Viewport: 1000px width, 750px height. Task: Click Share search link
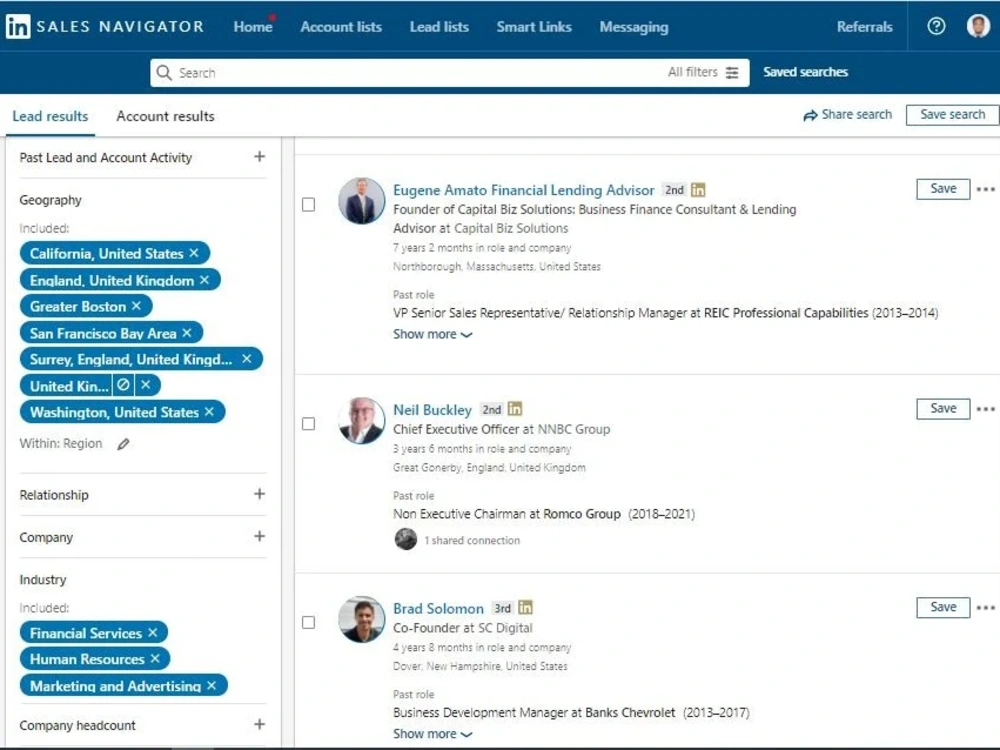[848, 115]
